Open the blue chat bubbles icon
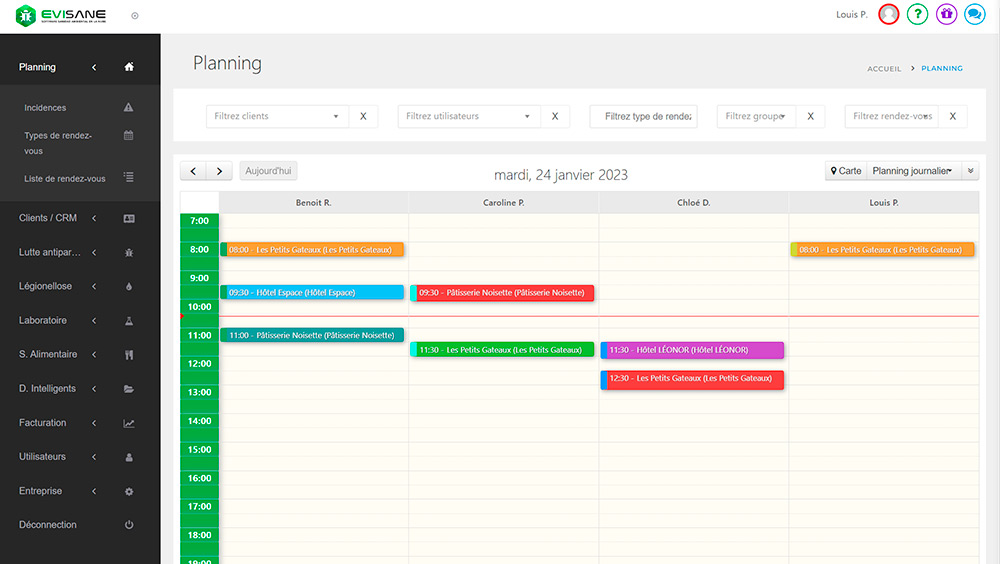 [x=975, y=14]
